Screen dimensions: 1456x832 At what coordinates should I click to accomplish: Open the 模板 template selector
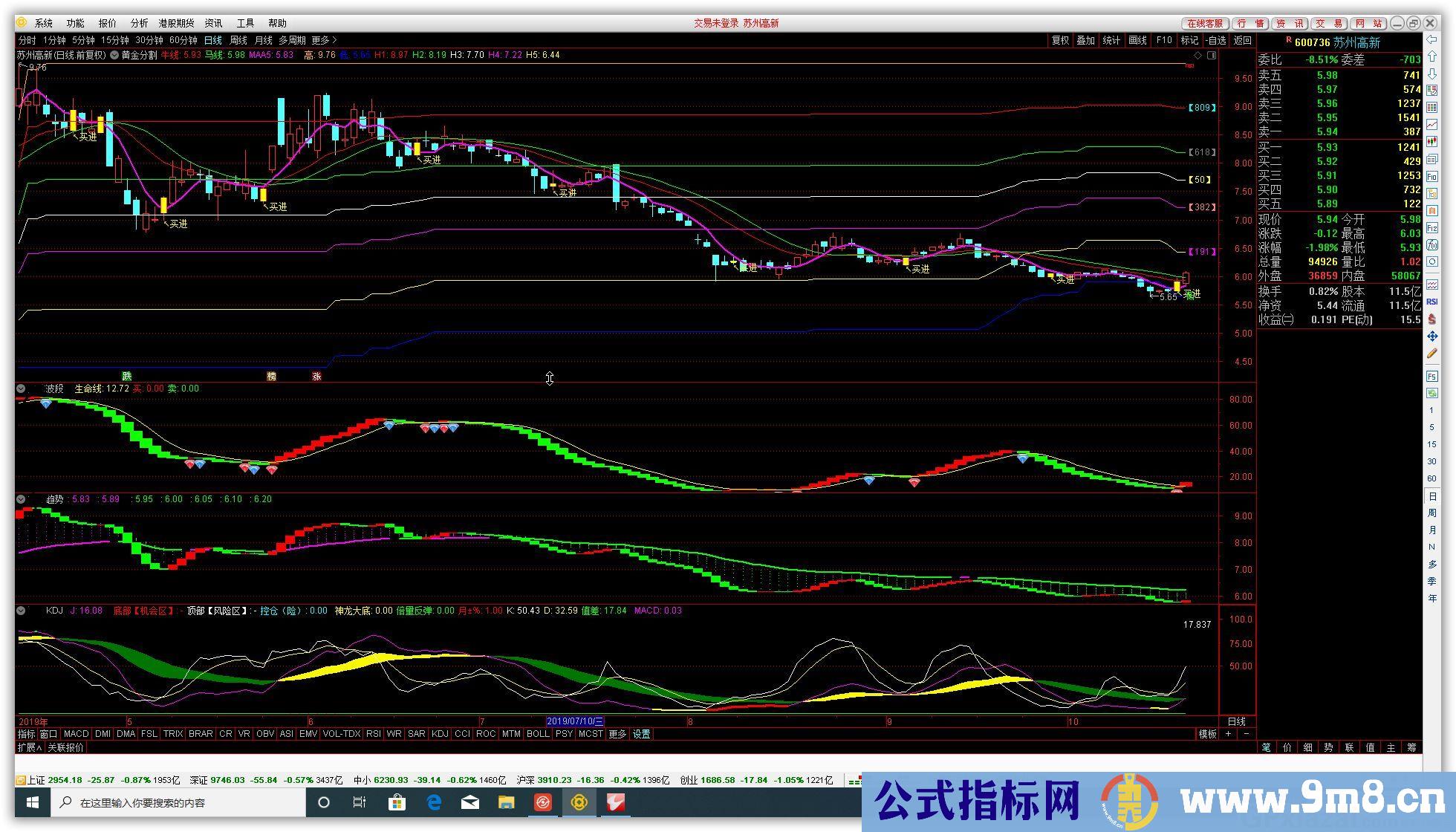[1207, 734]
